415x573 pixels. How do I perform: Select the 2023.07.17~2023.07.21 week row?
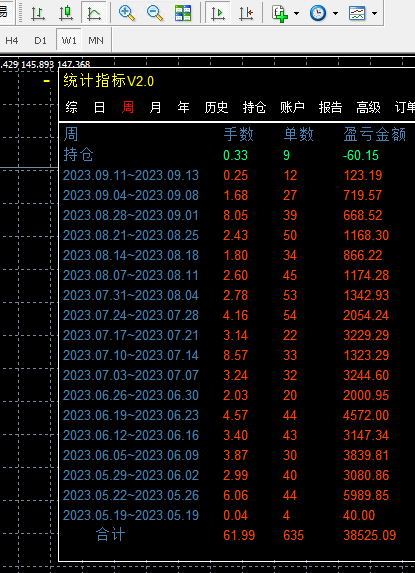pos(131,335)
